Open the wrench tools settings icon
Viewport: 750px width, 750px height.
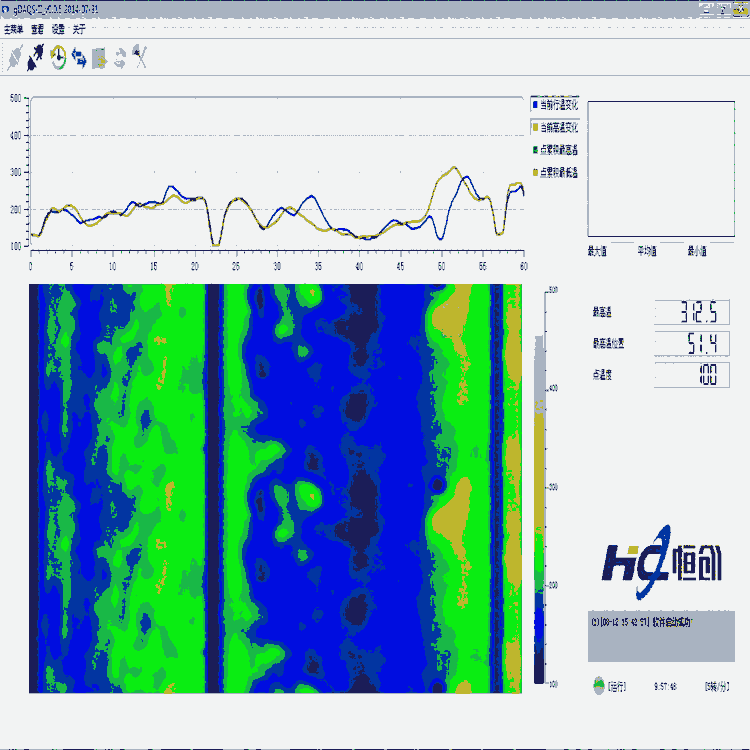point(141,59)
